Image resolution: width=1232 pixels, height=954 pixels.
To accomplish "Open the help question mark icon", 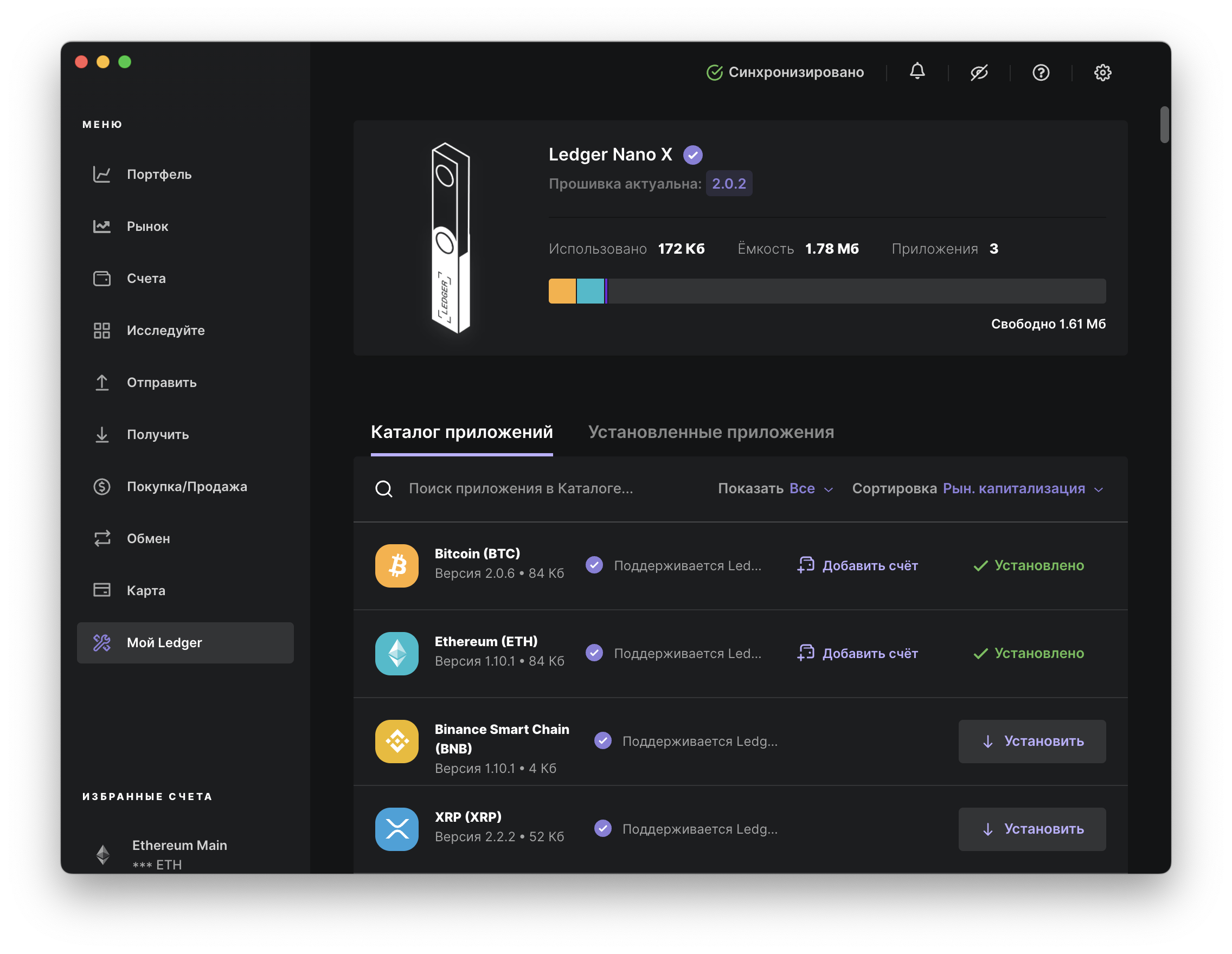I will pos(1040,72).
